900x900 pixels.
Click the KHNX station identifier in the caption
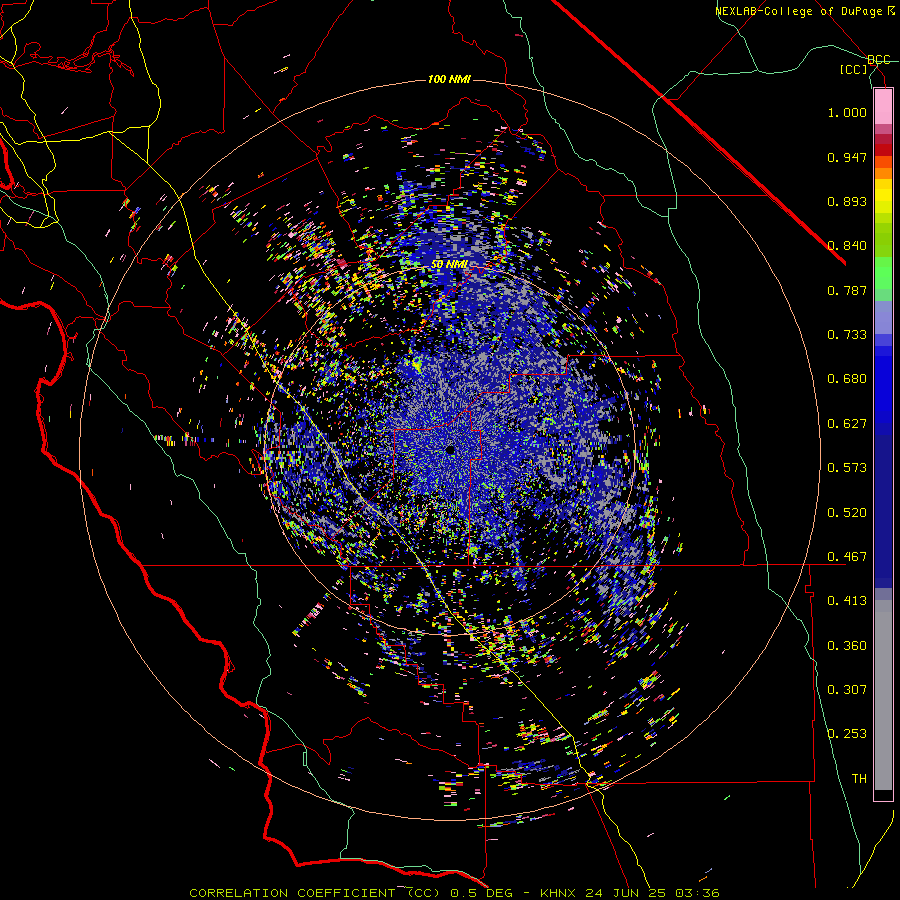pos(560,893)
